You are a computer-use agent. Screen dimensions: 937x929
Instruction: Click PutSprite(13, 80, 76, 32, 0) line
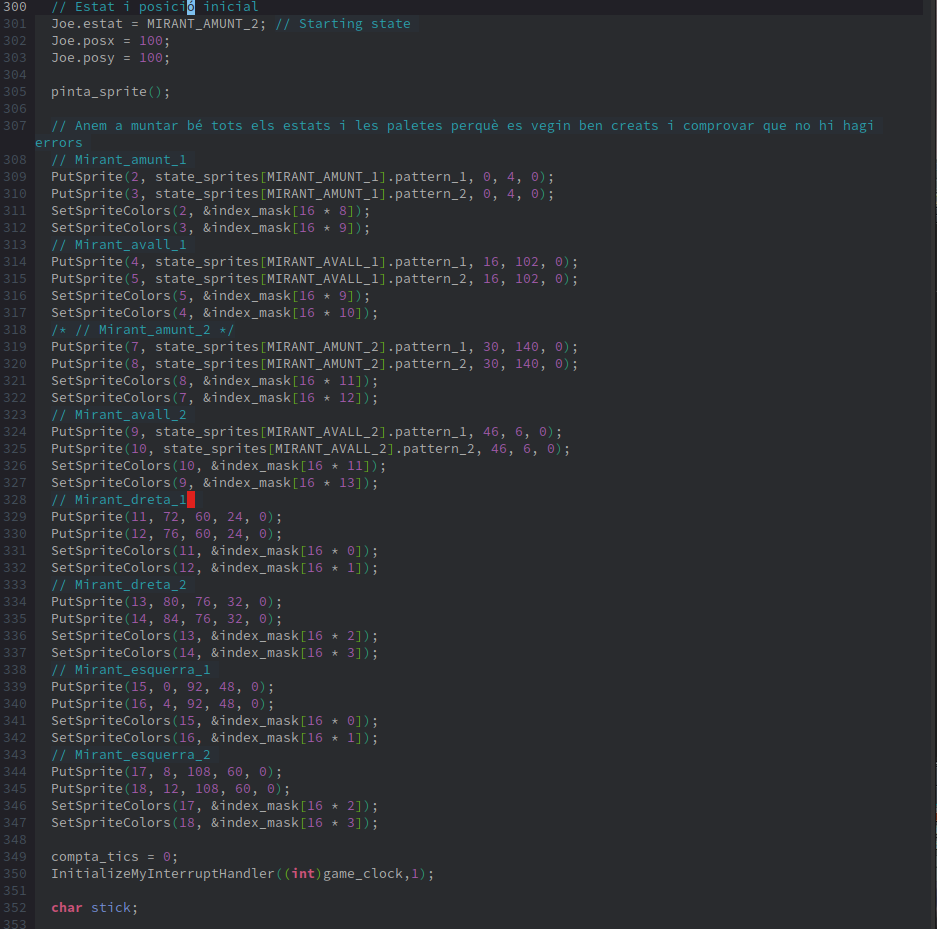[167, 602]
